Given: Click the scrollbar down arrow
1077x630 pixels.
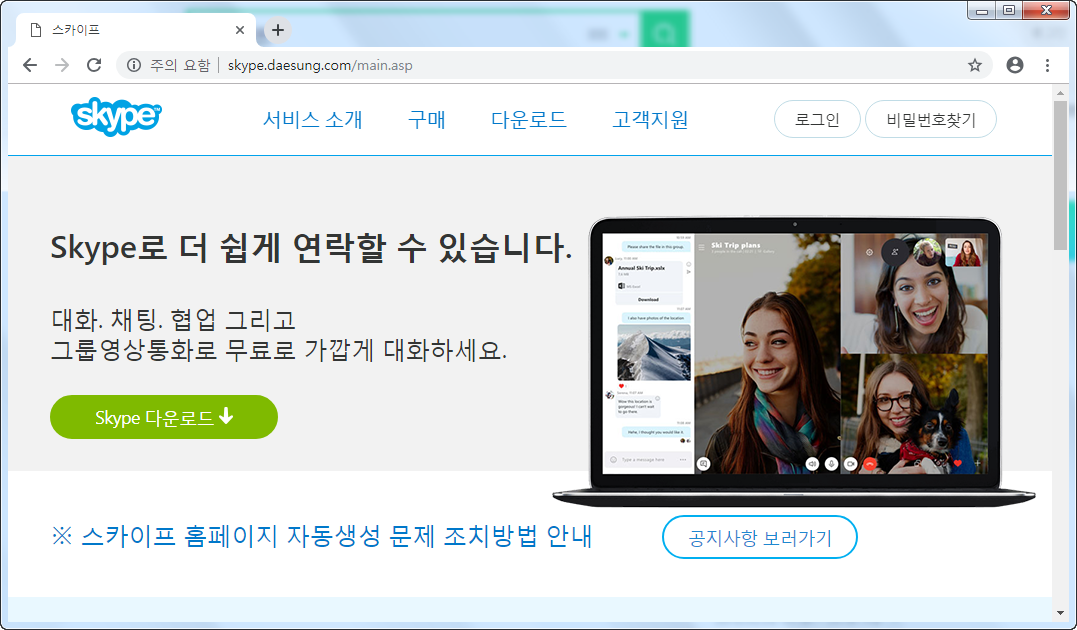Looking at the screenshot, I should [x=1061, y=613].
